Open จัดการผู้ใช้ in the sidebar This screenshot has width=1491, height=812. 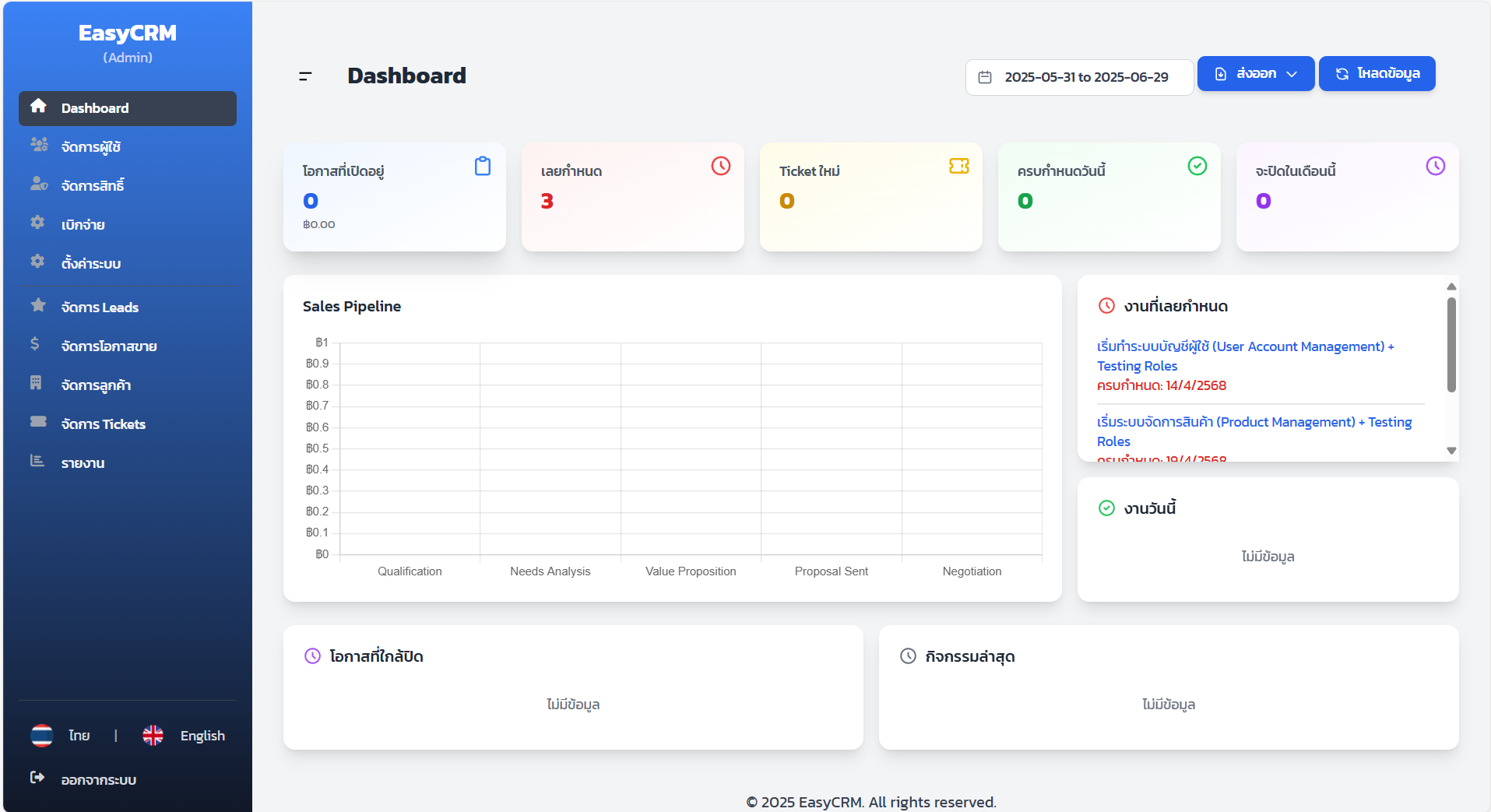tap(128, 147)
